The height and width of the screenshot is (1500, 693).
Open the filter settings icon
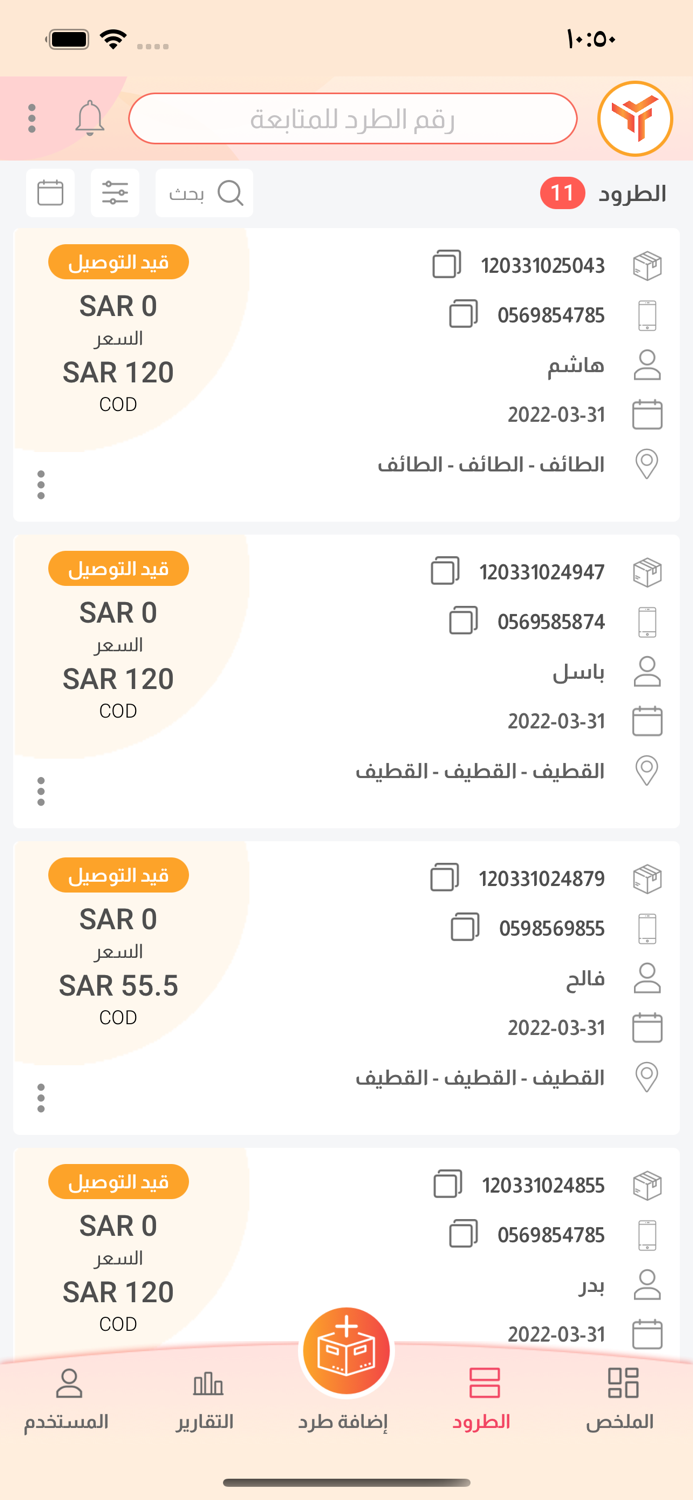click(115, 192)
